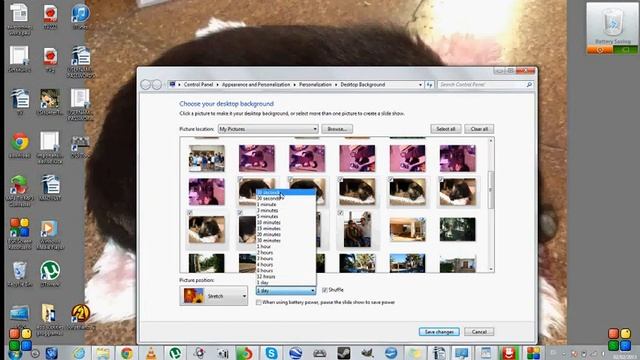Image resolution: width=640 pixels, height=360 pixels.
Task: Click the search magnifier icon
Action: [529, 84]
